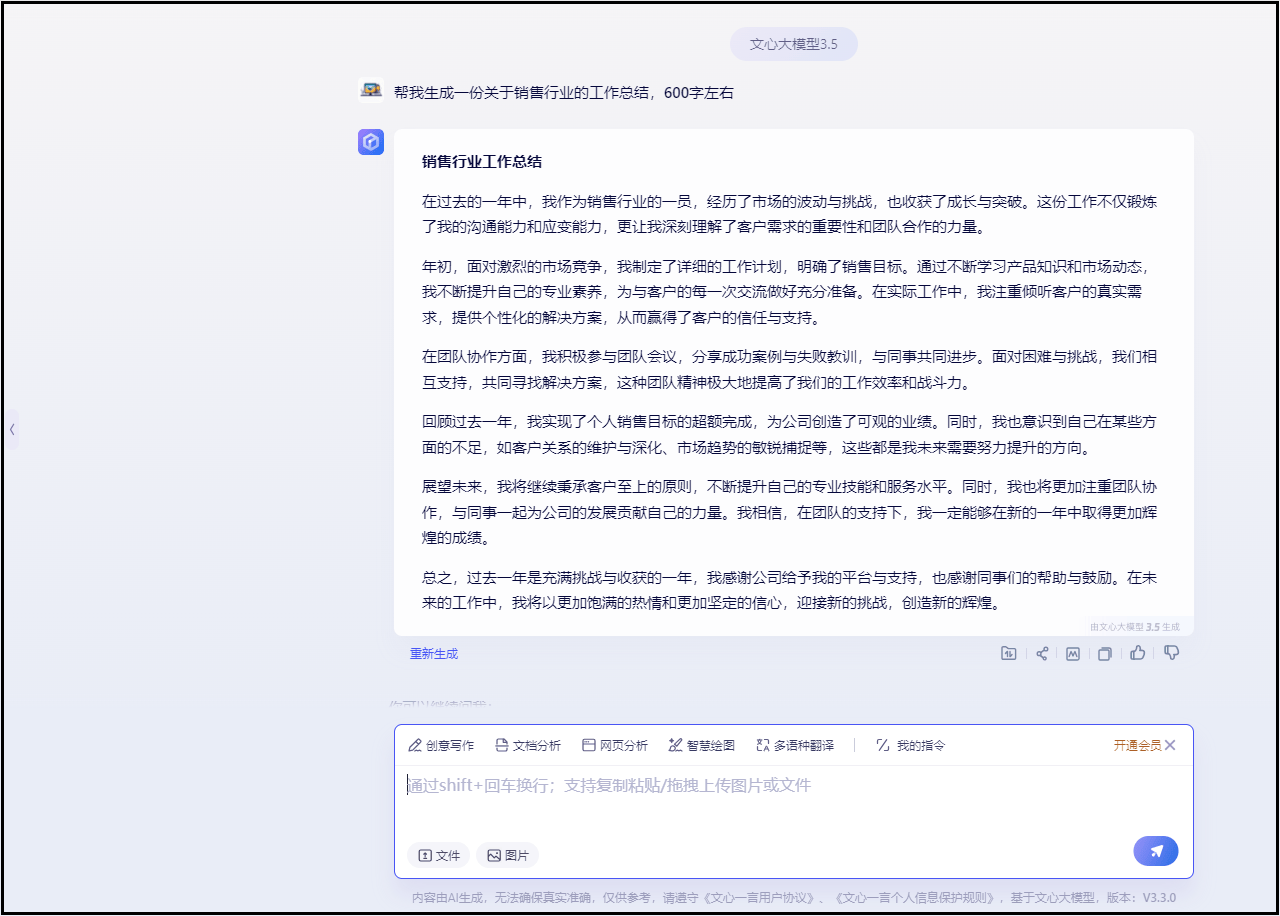The width and height of the screenshot is (1280, 916).
Task: Click the user avatar beside the prompt
Action: 371,91
